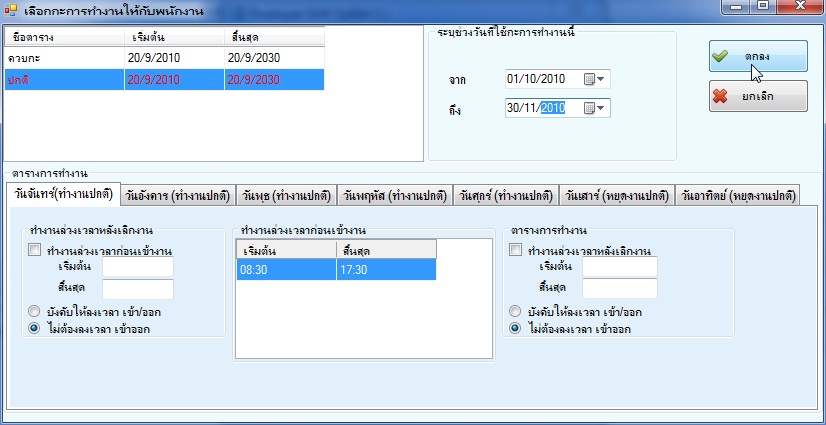Click right group เริ่มต้น time field
Image resolution: width=826 pixels, height=425 pixels.
pos(620,267)
